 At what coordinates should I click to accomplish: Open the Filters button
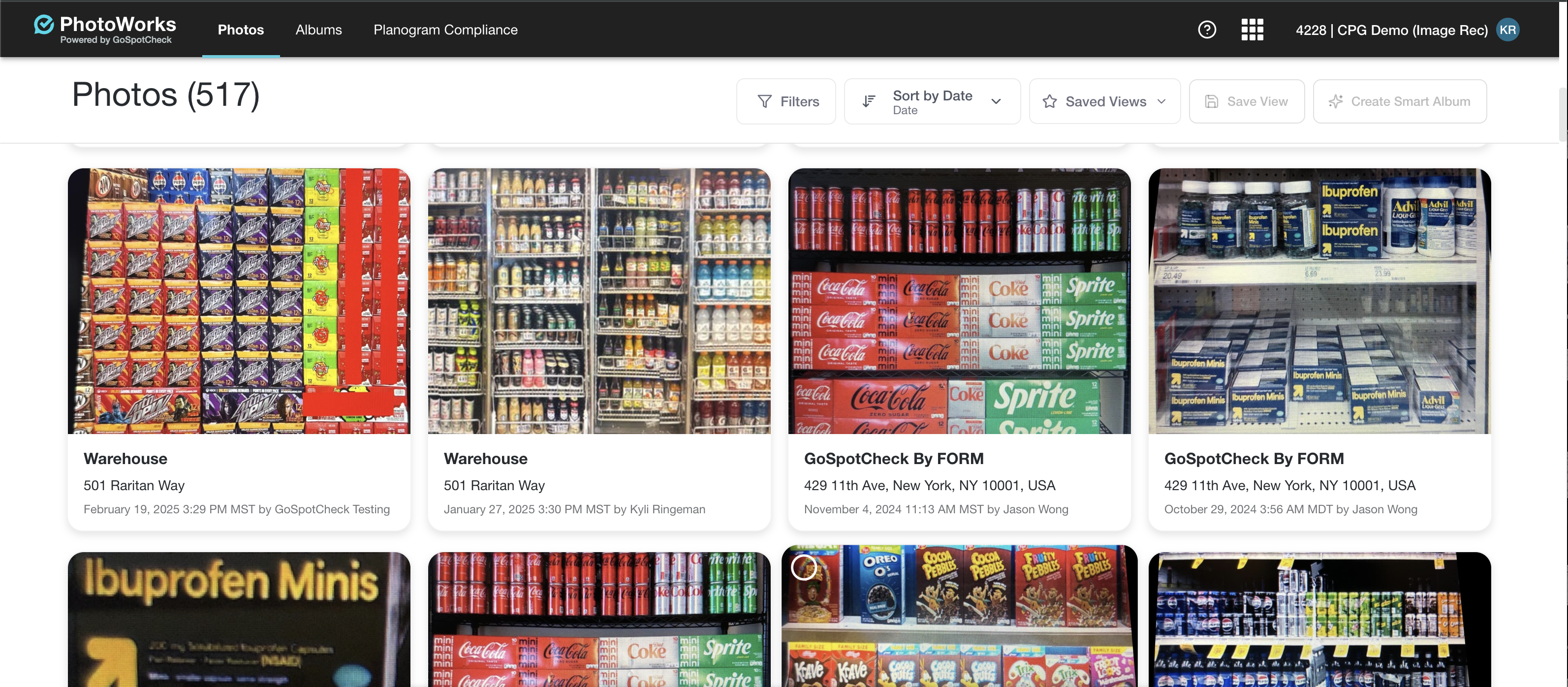tap(786, 101)
